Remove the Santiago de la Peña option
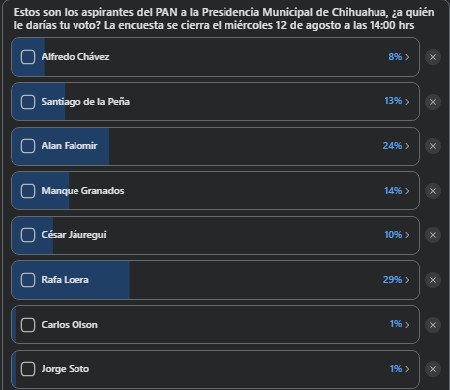This screenshot has height=390, width=450. click(x=433, y=102)
